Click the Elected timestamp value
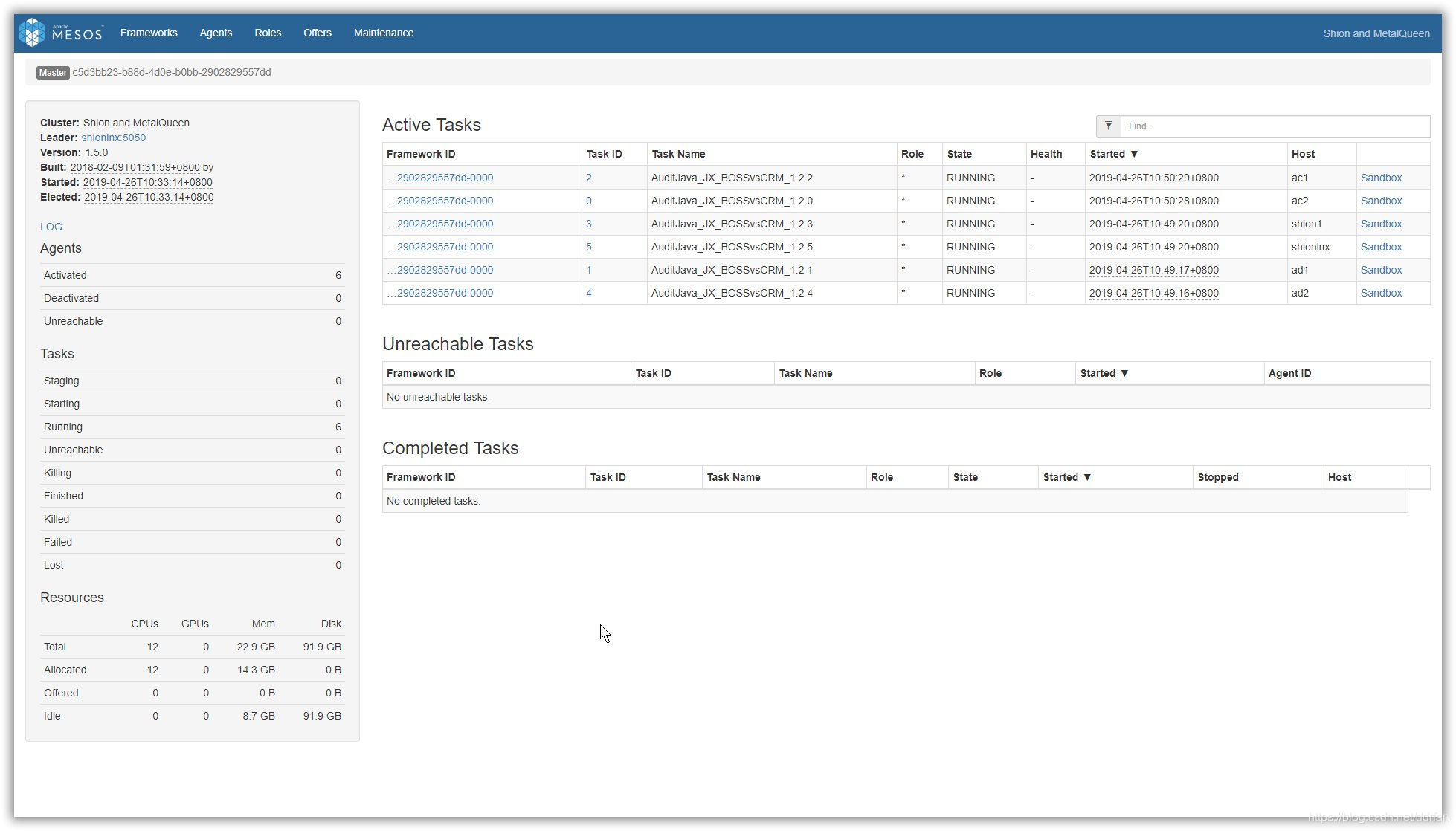 149,197
